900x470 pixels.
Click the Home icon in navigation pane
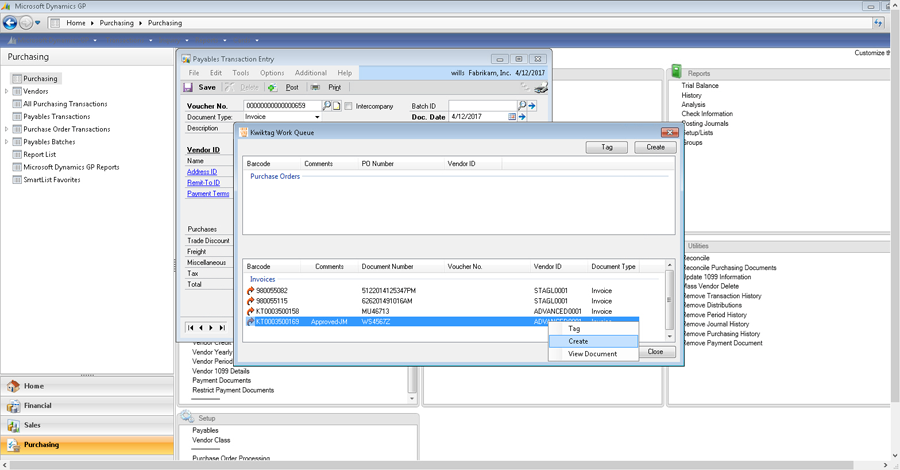(13, 386)
